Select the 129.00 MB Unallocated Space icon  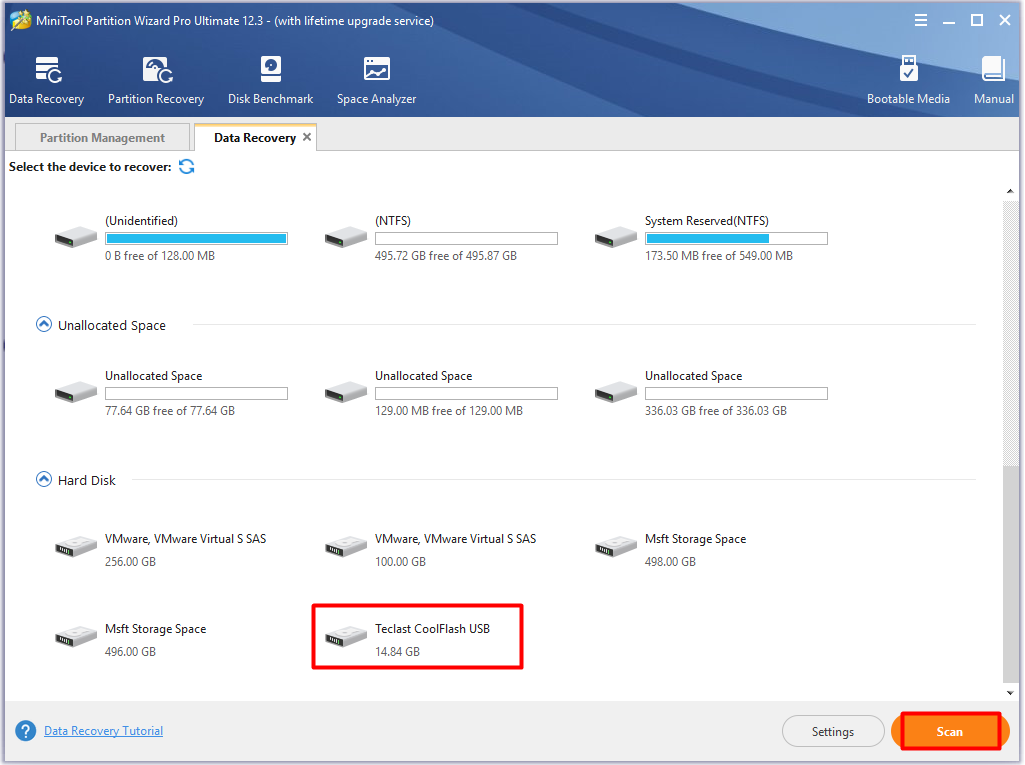[x=346, y=392]
